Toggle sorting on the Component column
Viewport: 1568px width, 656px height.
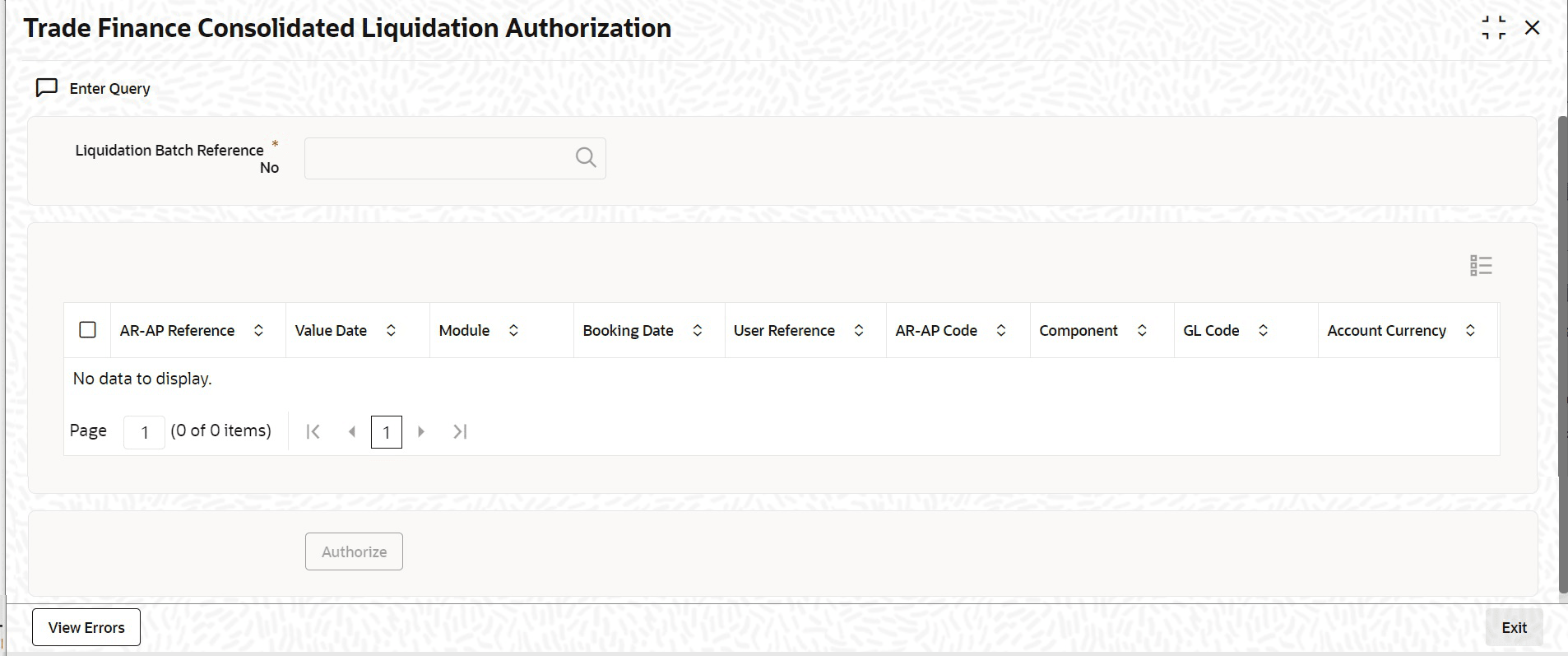pyautogui.click(x=1142, y=330)
